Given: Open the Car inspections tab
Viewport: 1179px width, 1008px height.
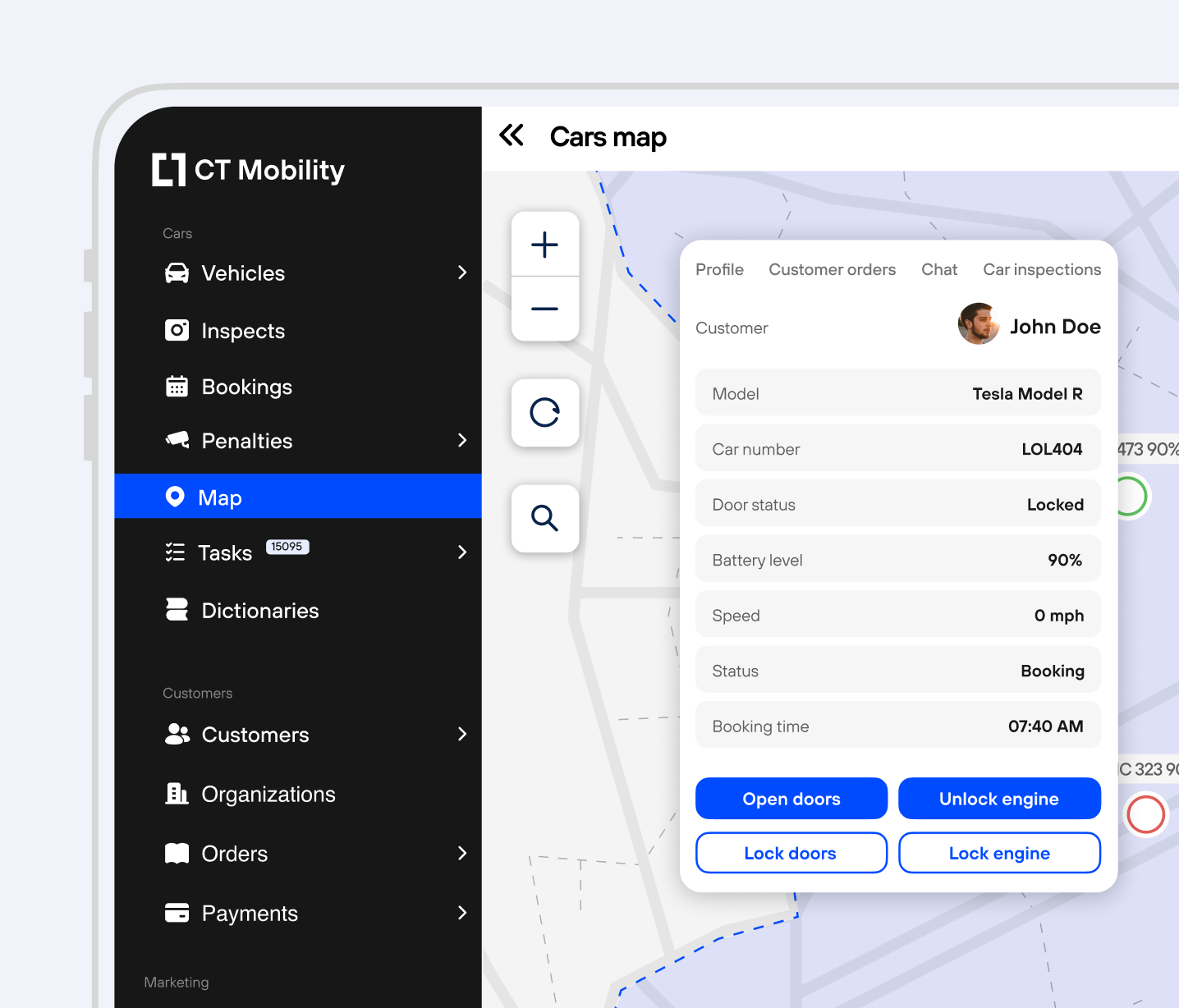Looking at the screenshot, I should 1042,270.
